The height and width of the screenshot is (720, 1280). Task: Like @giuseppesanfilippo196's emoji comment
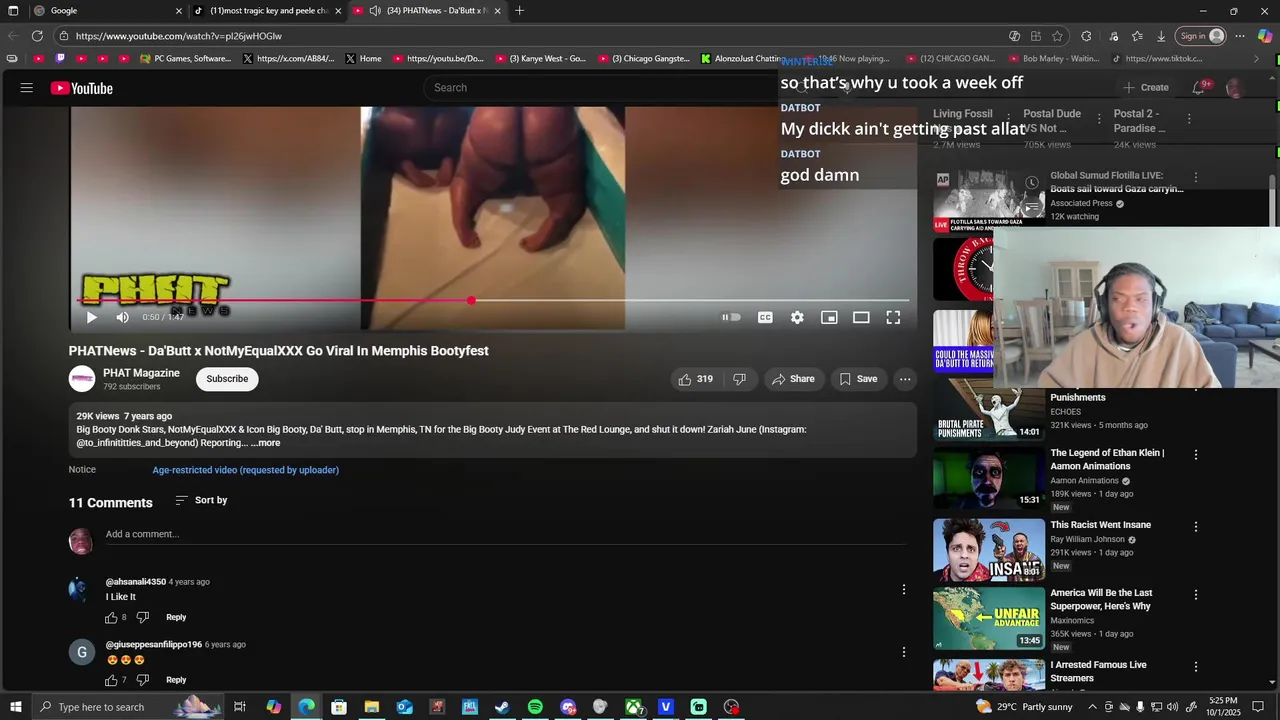(111, 680)
